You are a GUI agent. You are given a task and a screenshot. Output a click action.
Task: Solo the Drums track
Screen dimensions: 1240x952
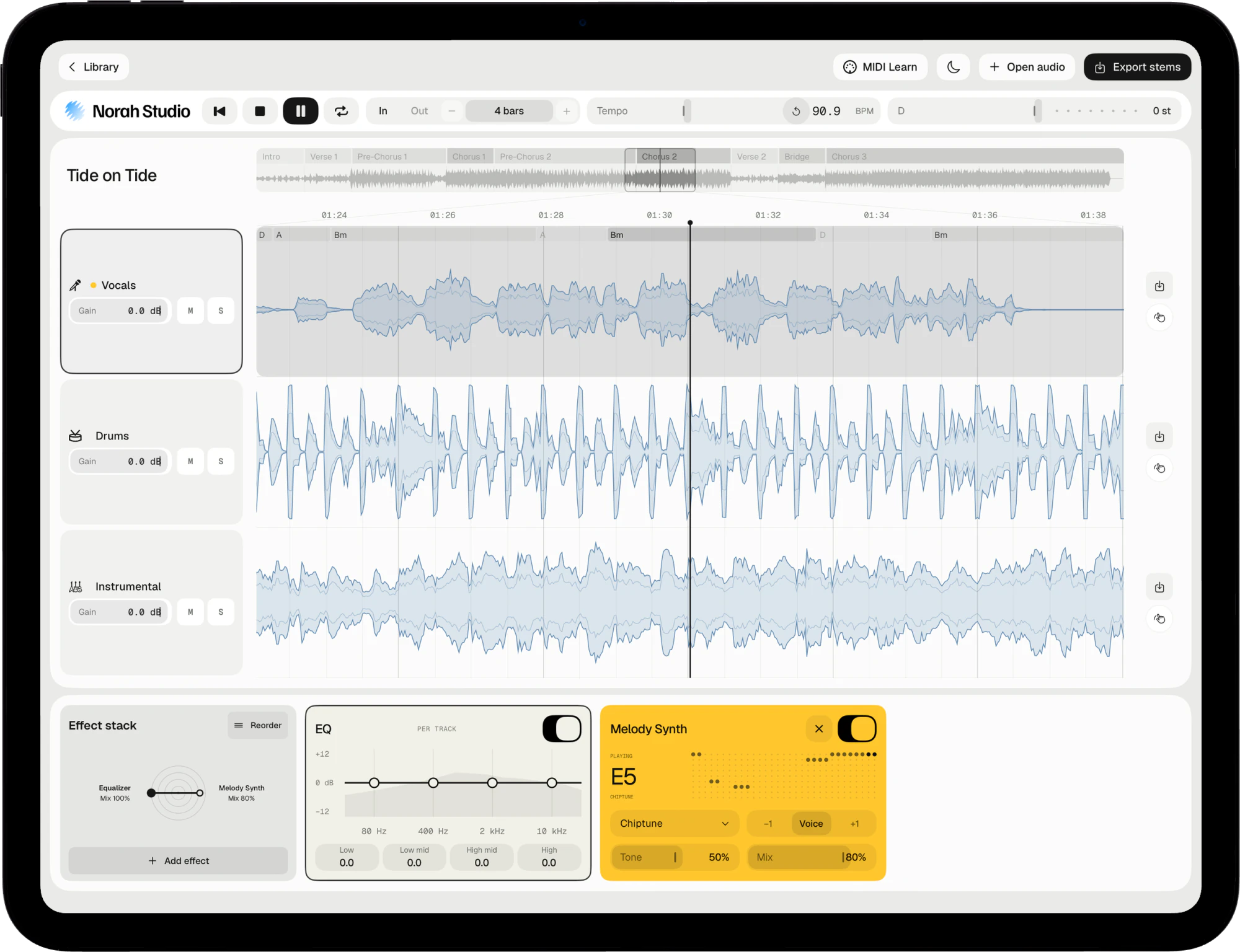[x=221, y=461]
